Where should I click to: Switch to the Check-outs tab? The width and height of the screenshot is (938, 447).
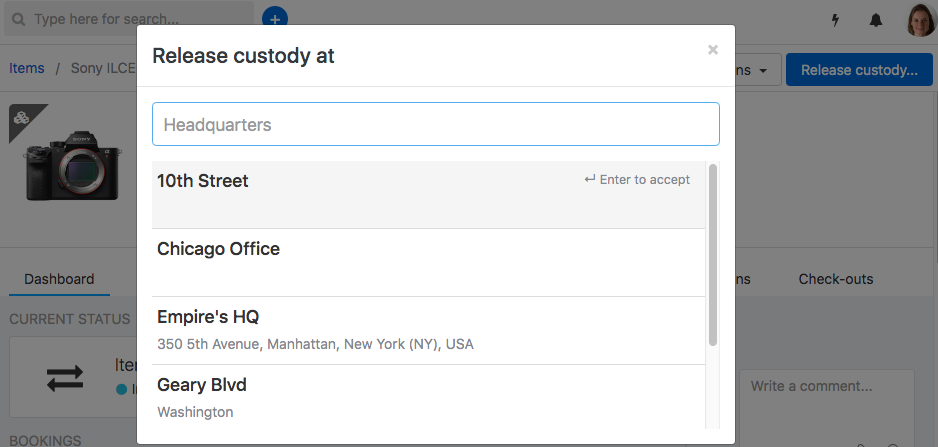pyautogui.click(x=836, y=279)
